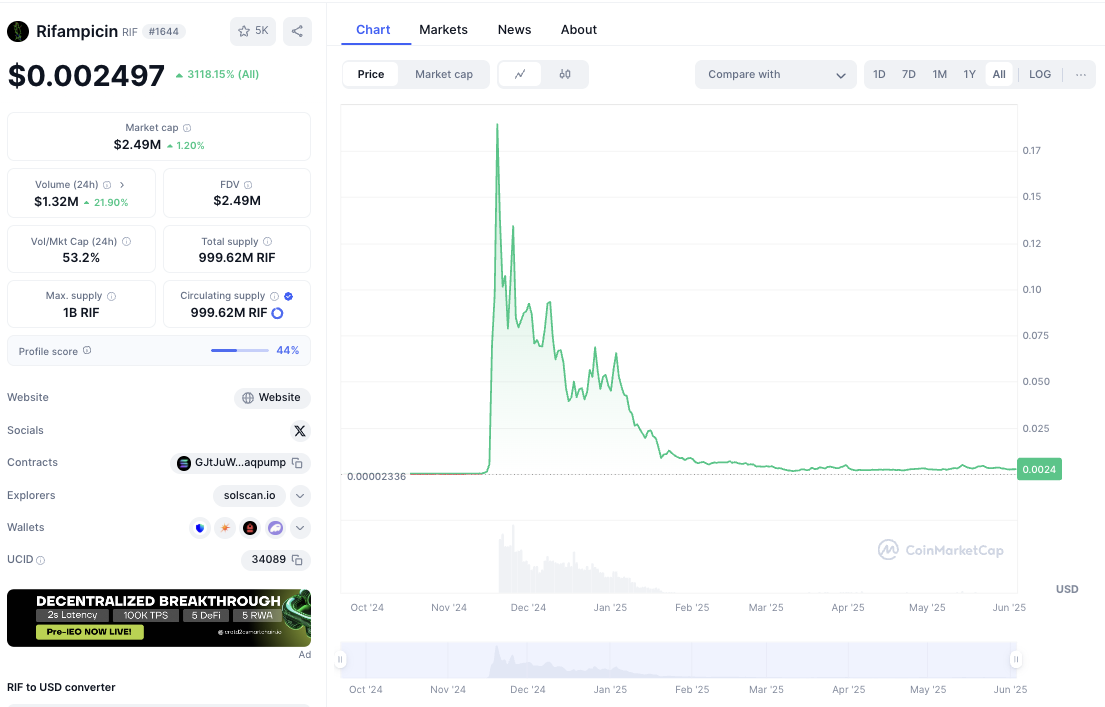Image resolution: width=1105 pixels, height=707 pixels.
Task: Click the left range slider handle
Action: point(341,659)
